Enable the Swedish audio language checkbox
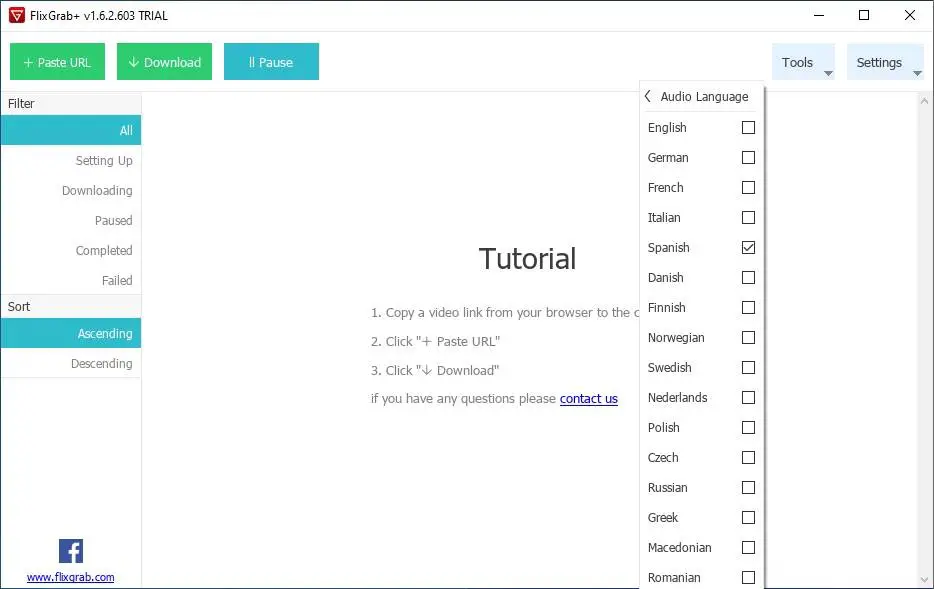The image size is (934, 589). [x=748, y=367]
